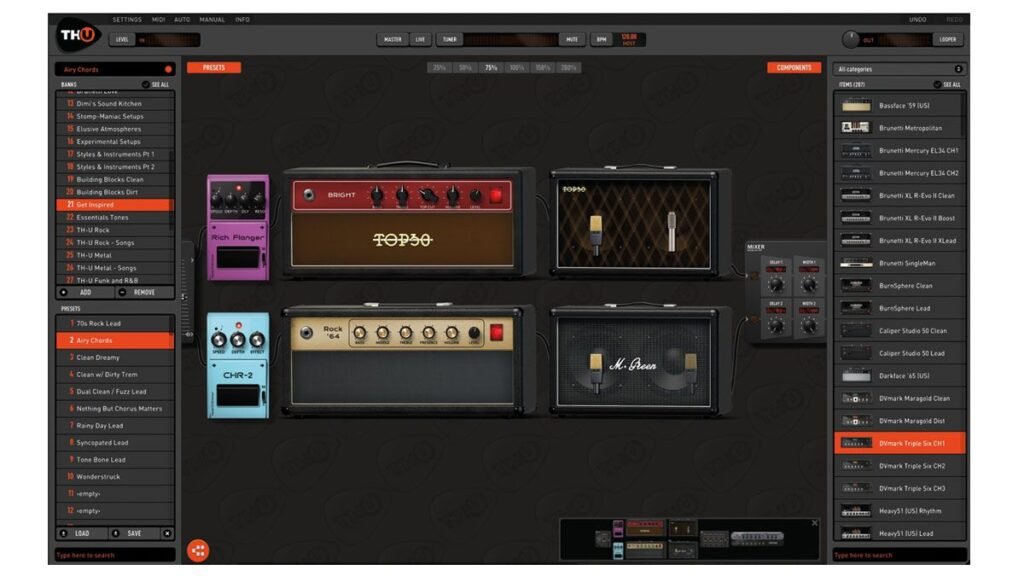Viewport: 1024px width, 576px height.
Task: Select the Rich Flanger pedal
Action: (238, 227)
